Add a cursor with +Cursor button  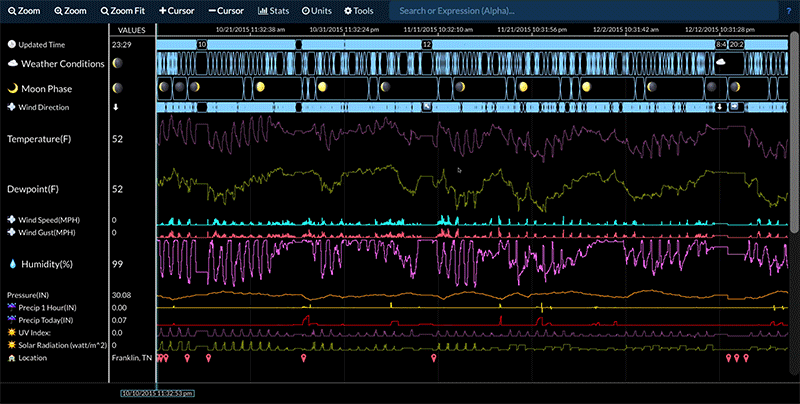(x=178, y=11)
